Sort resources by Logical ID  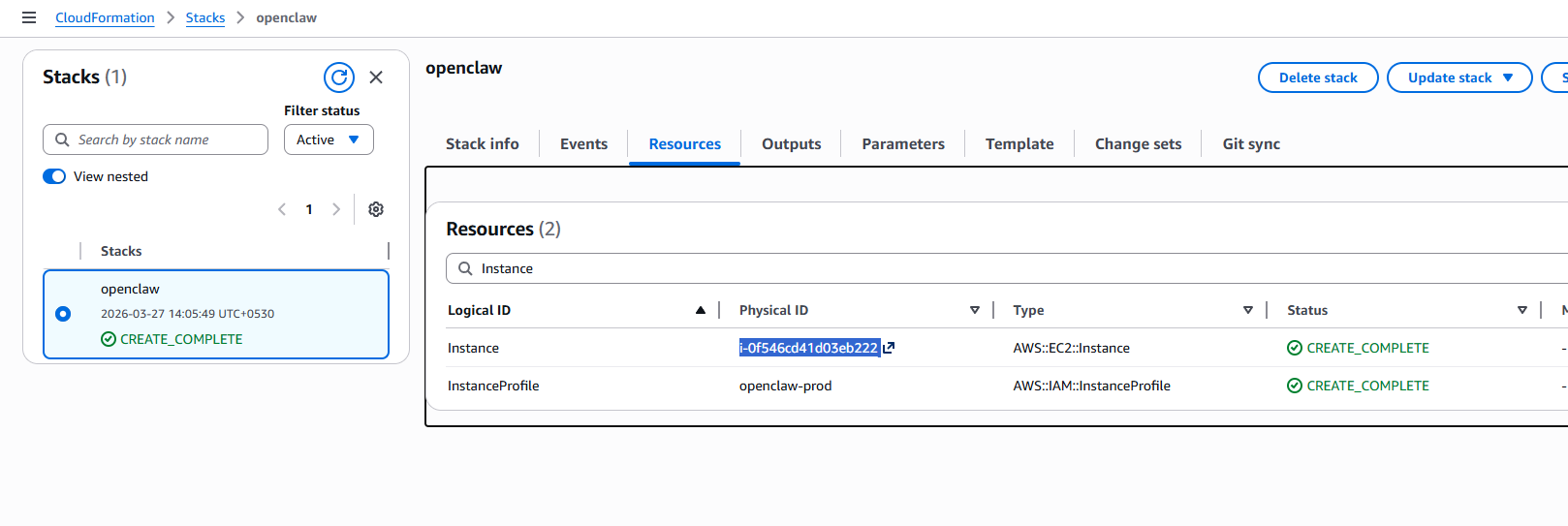point(700,310)
